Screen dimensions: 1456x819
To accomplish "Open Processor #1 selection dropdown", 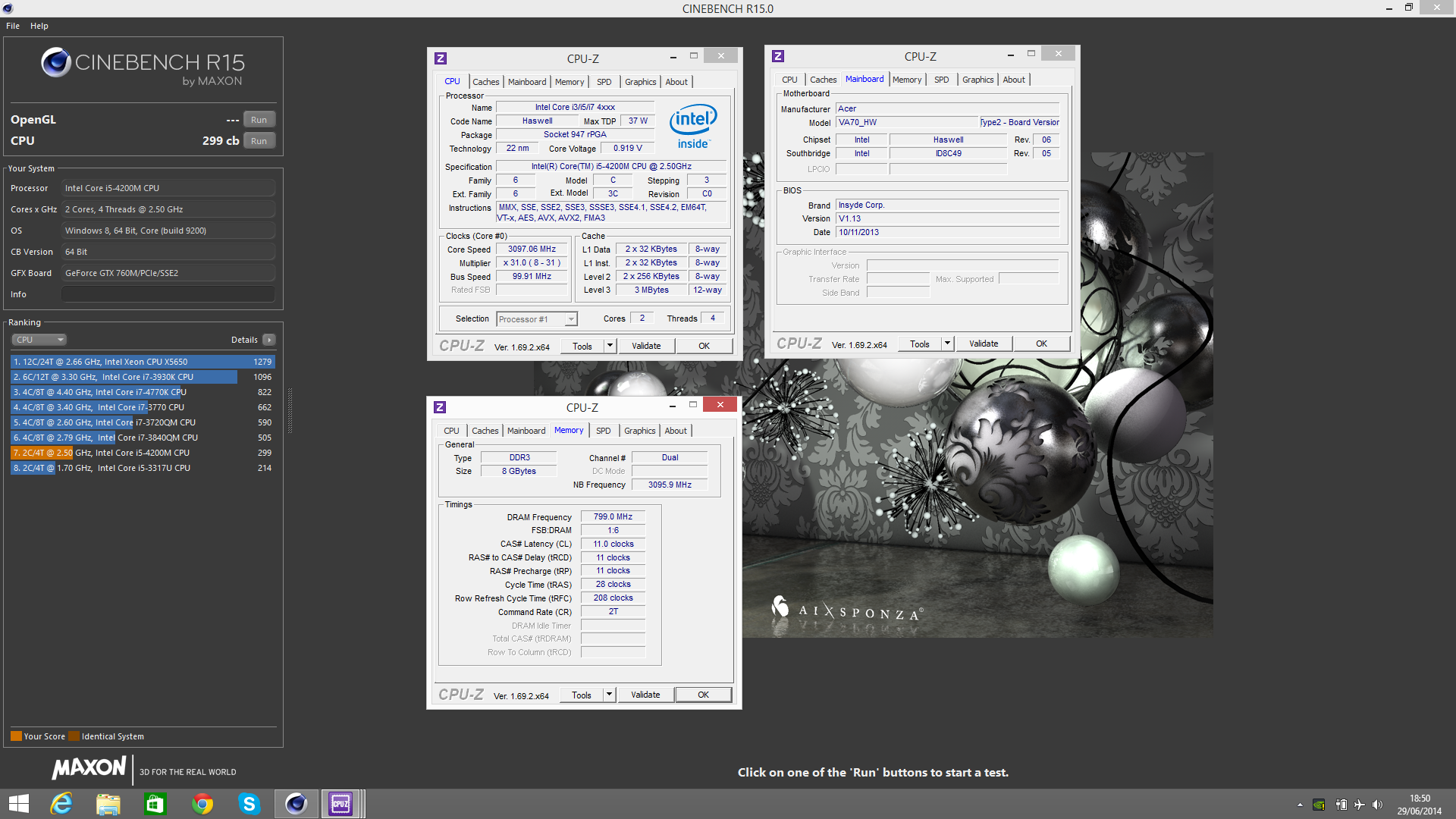I will [x=537, y=319].
